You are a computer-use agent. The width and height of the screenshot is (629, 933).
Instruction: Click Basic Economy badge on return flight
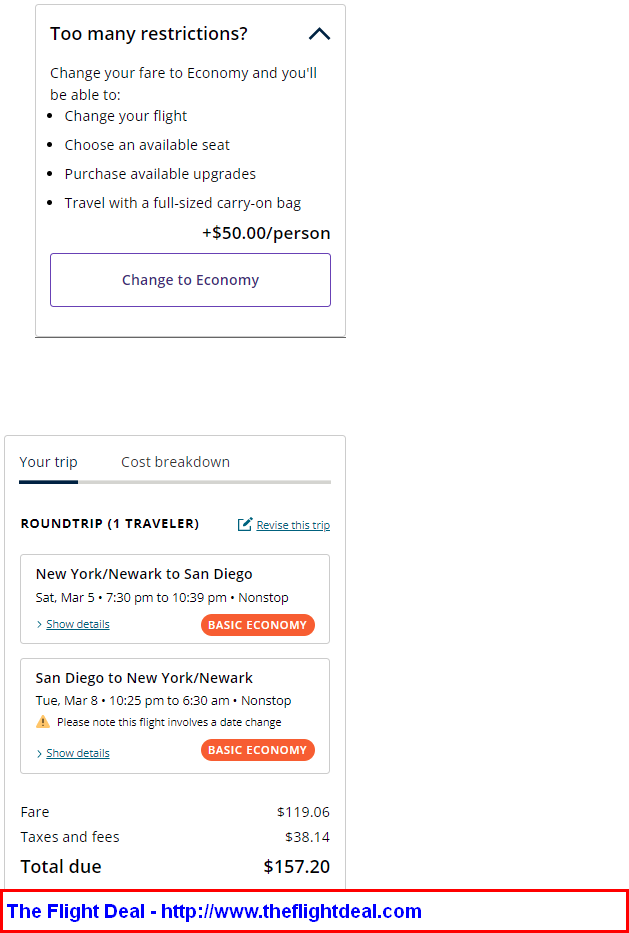pyautogui.click(x=258, y=750)
